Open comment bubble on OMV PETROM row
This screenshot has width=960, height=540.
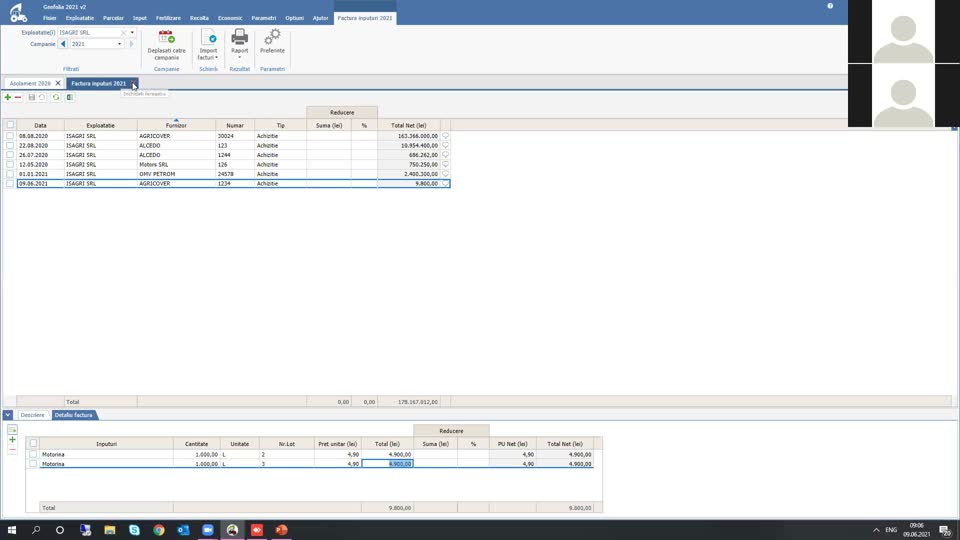[445, 174]
